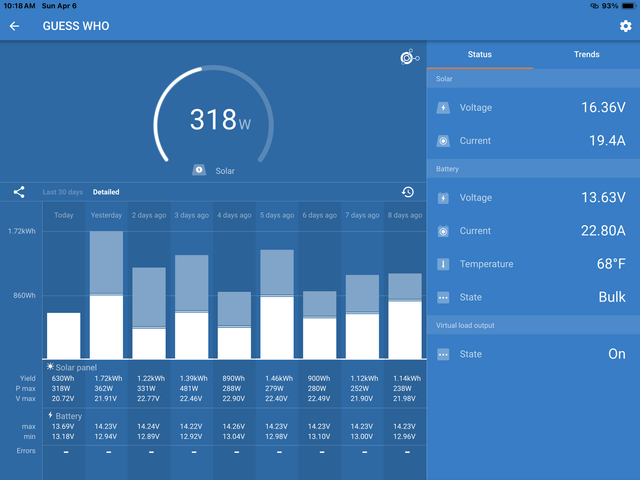
Task: Select the Today history bar
Action: click(64, 336)
